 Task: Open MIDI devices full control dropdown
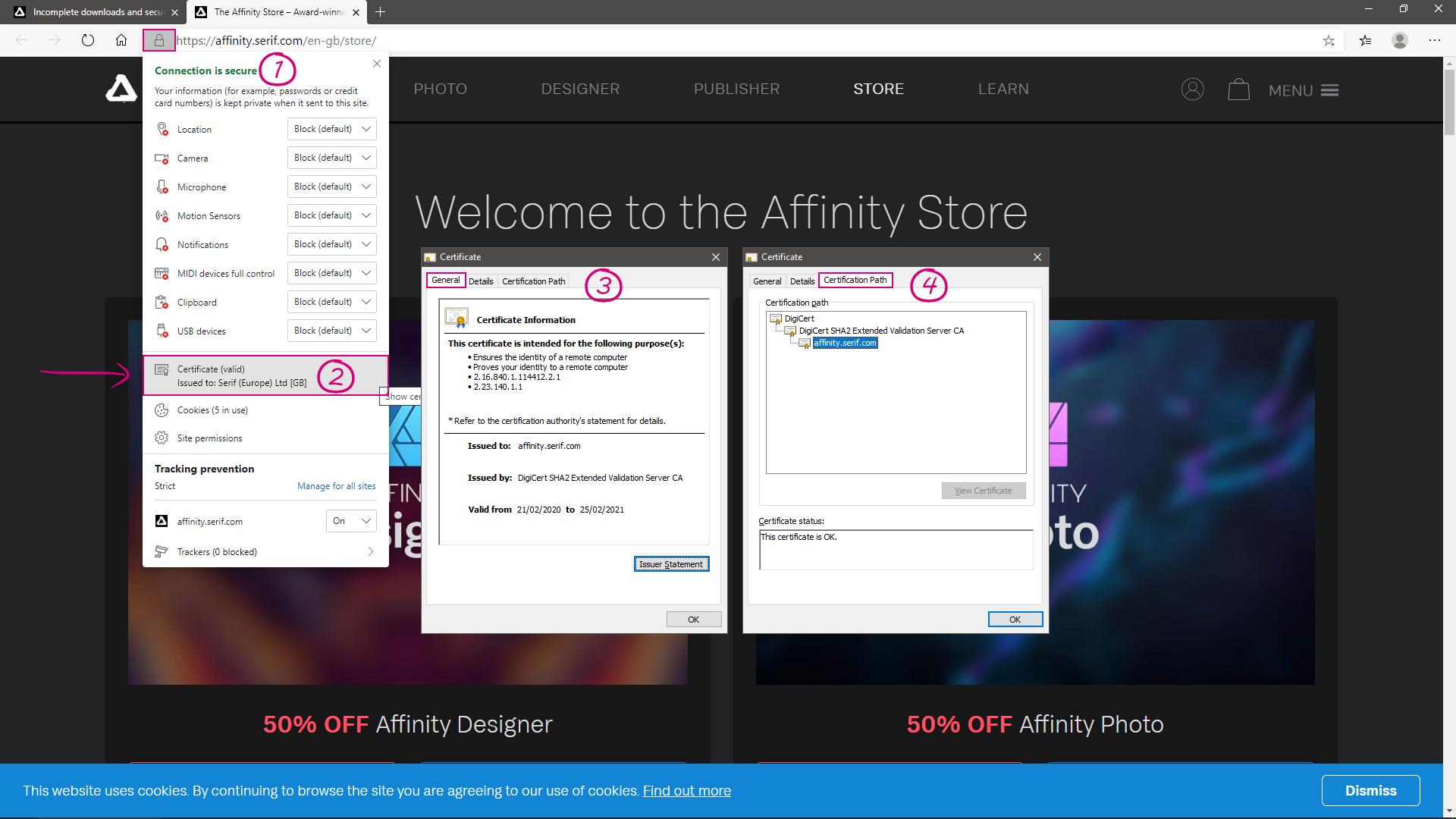click(332, 273)
